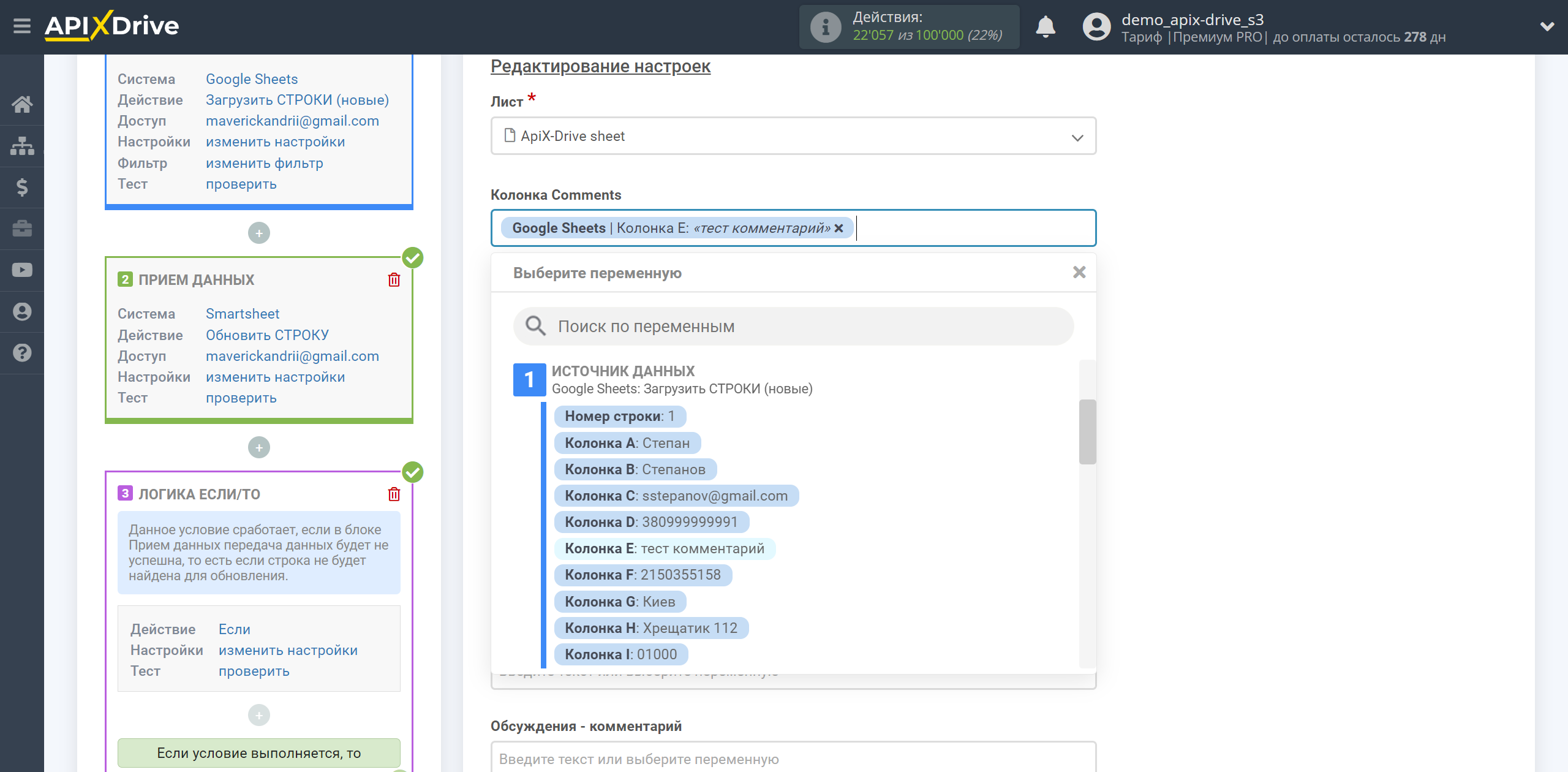Select variable Колонка B: Степанов
The height and width of the screenshot is (772, 1568).
(635, 469)
